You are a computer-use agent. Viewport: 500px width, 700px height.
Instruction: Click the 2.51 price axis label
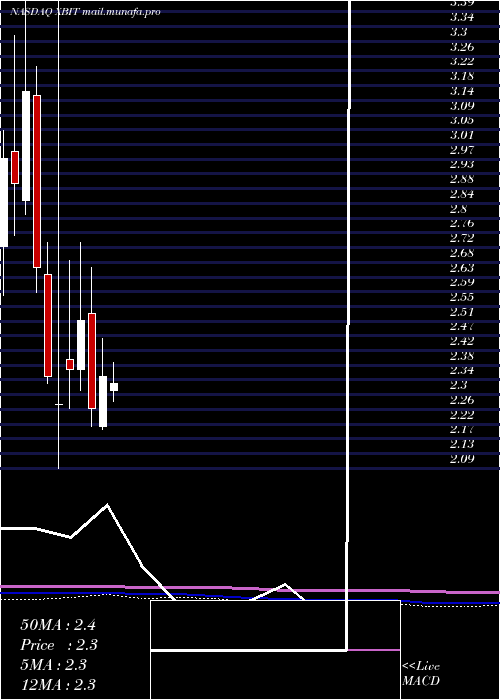[x=462, y=312]
